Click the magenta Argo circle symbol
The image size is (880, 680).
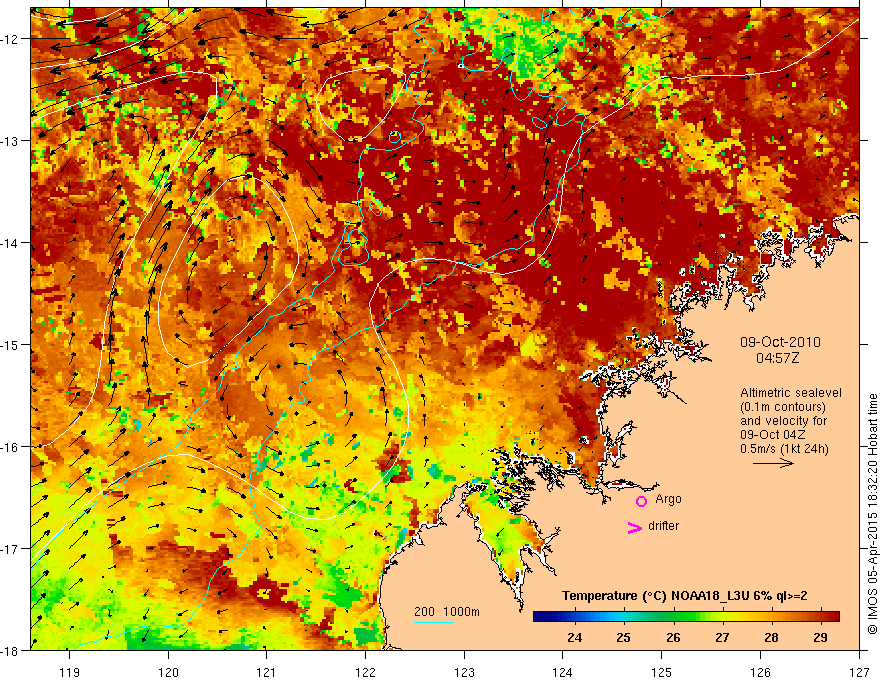[x=641, y=500]
